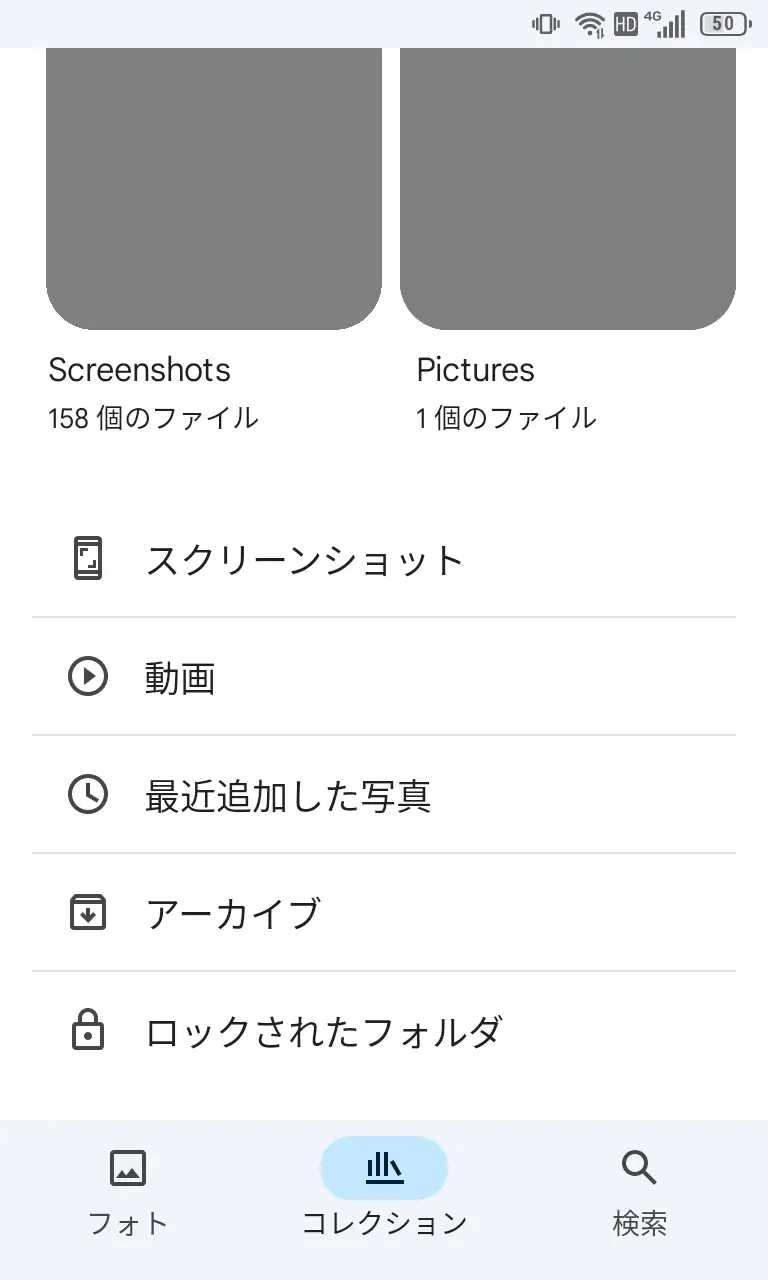Tap the battery indicator in status bar

click(x=725, y=24)
